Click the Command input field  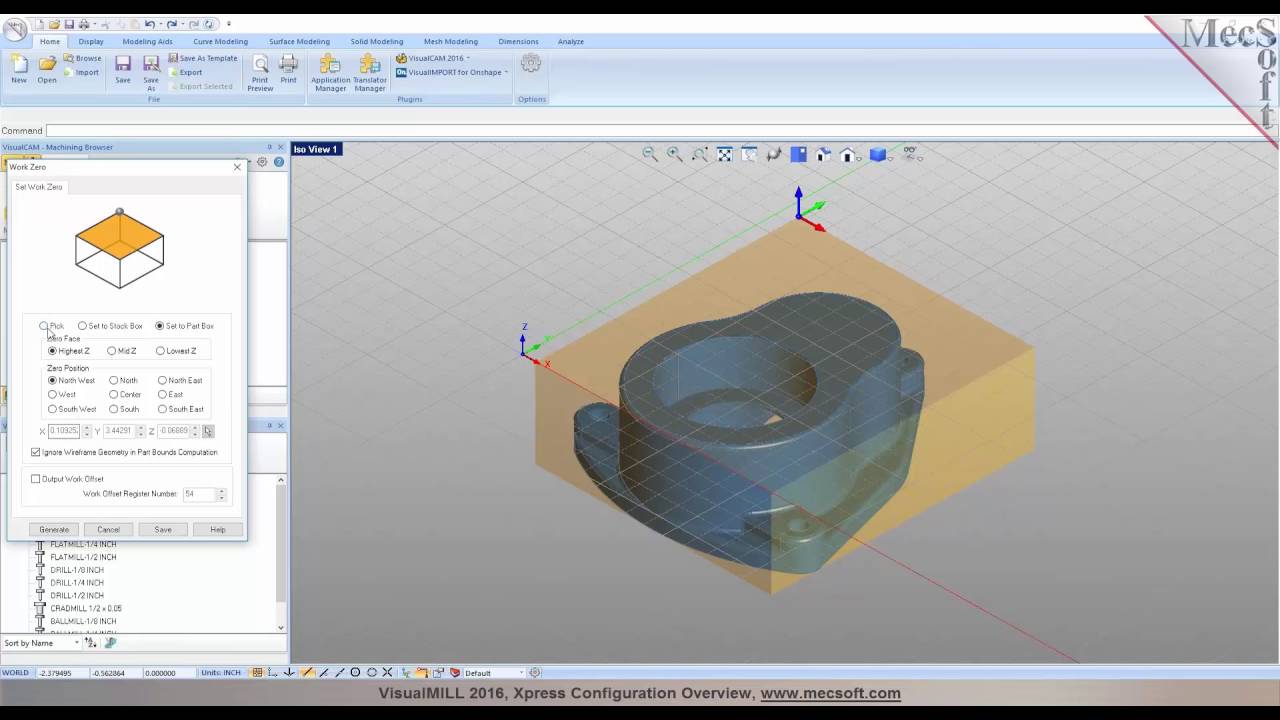click(660, 131)
